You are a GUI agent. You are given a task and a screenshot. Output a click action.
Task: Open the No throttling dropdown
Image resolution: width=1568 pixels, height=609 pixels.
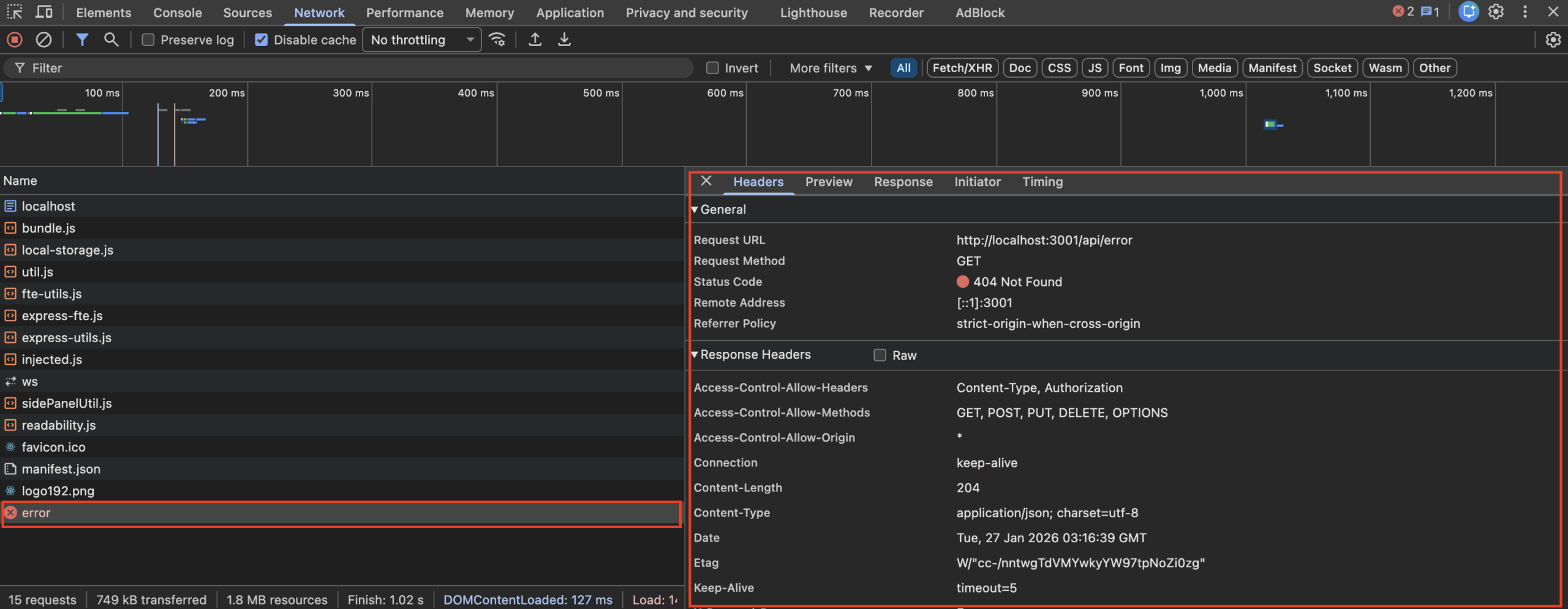coord(421,40)
